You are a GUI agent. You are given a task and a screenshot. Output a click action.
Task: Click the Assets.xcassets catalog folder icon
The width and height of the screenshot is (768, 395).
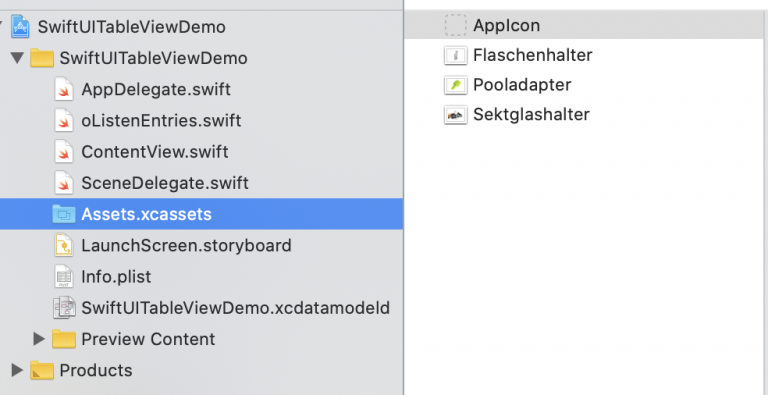pos(64,214)
